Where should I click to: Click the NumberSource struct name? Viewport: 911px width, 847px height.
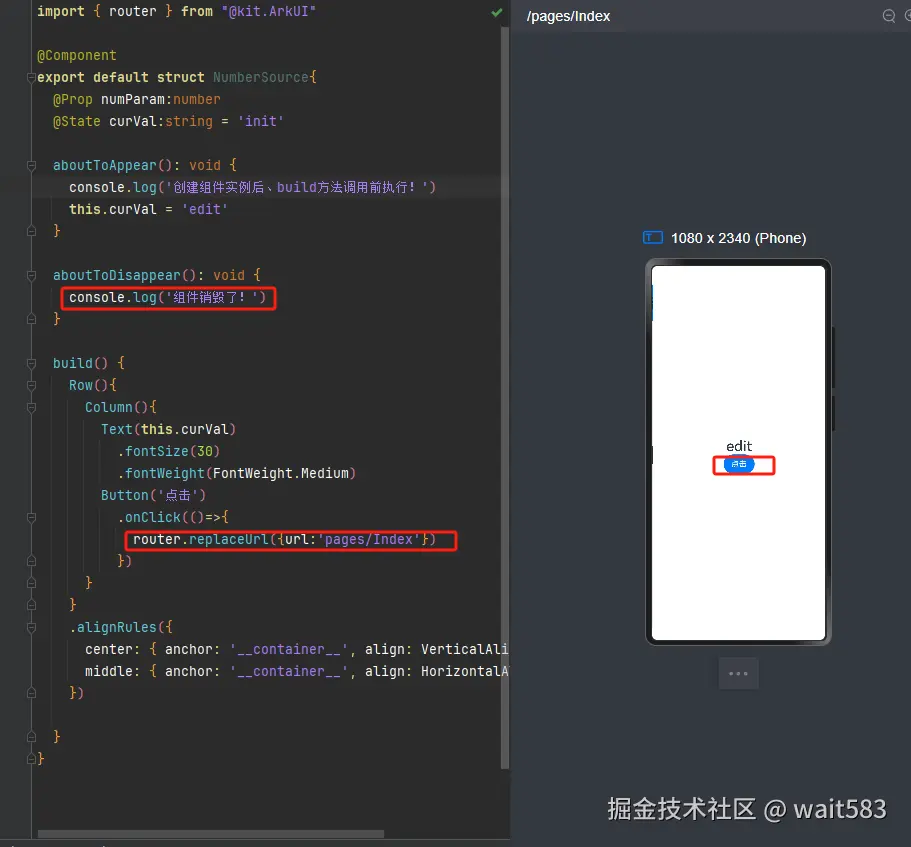(x=260, y=77)
